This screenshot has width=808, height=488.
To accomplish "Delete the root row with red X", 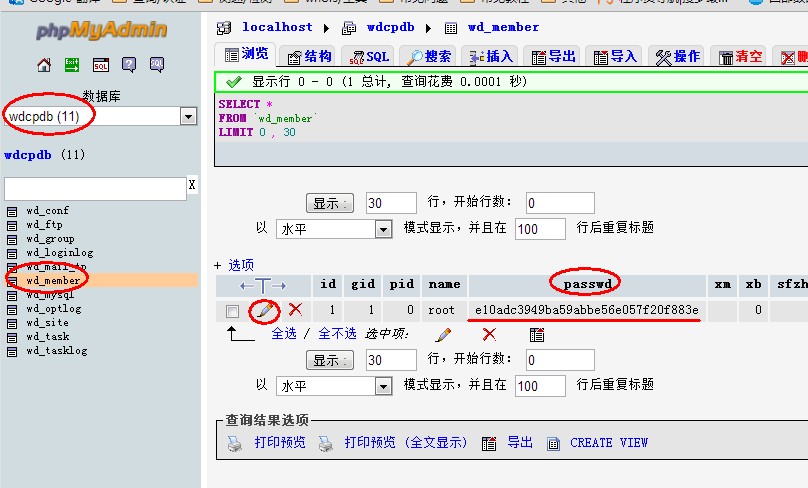I will coord(295,310).
